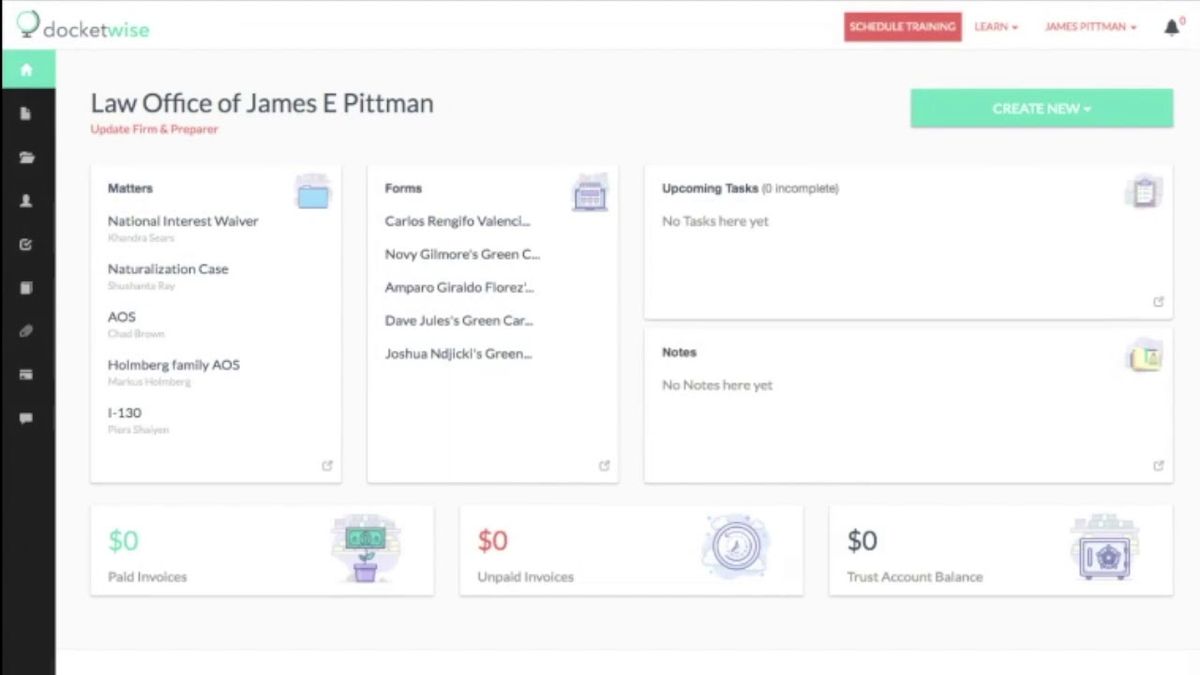Select the document/forms icon in sidebar
The width and height of the screenshot is (1200, 675).
pos(28,114)
